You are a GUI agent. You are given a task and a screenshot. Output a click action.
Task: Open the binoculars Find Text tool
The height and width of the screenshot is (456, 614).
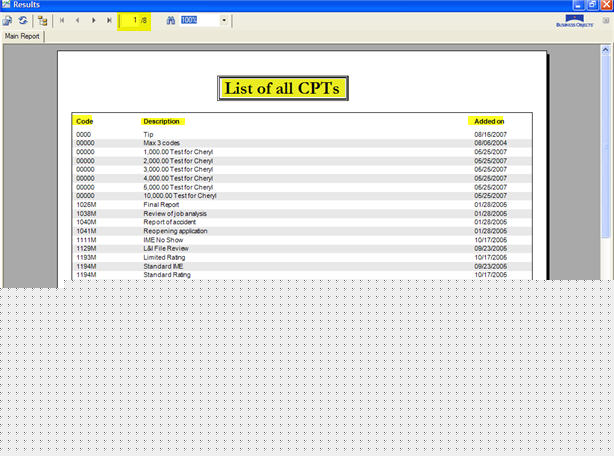[x=171, y=20]
